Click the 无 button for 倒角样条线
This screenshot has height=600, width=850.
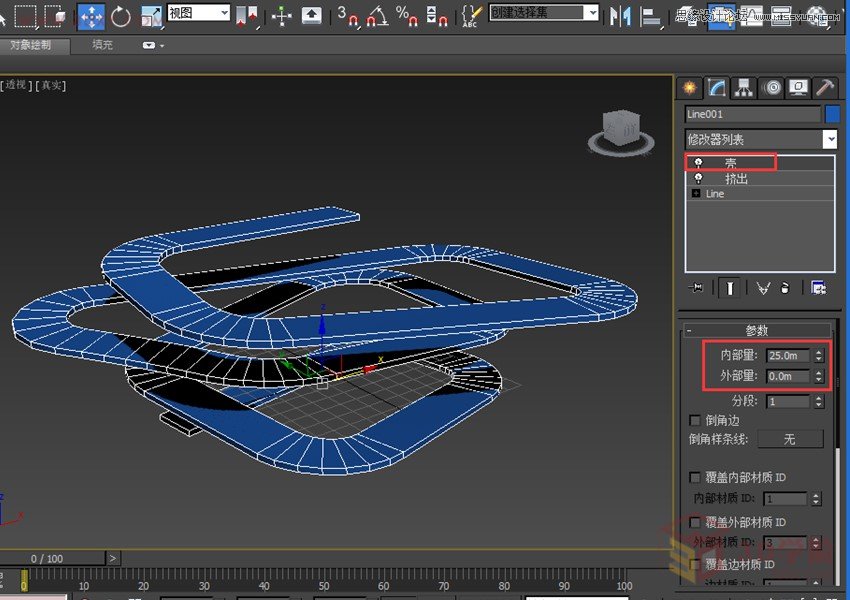(790, 439)
